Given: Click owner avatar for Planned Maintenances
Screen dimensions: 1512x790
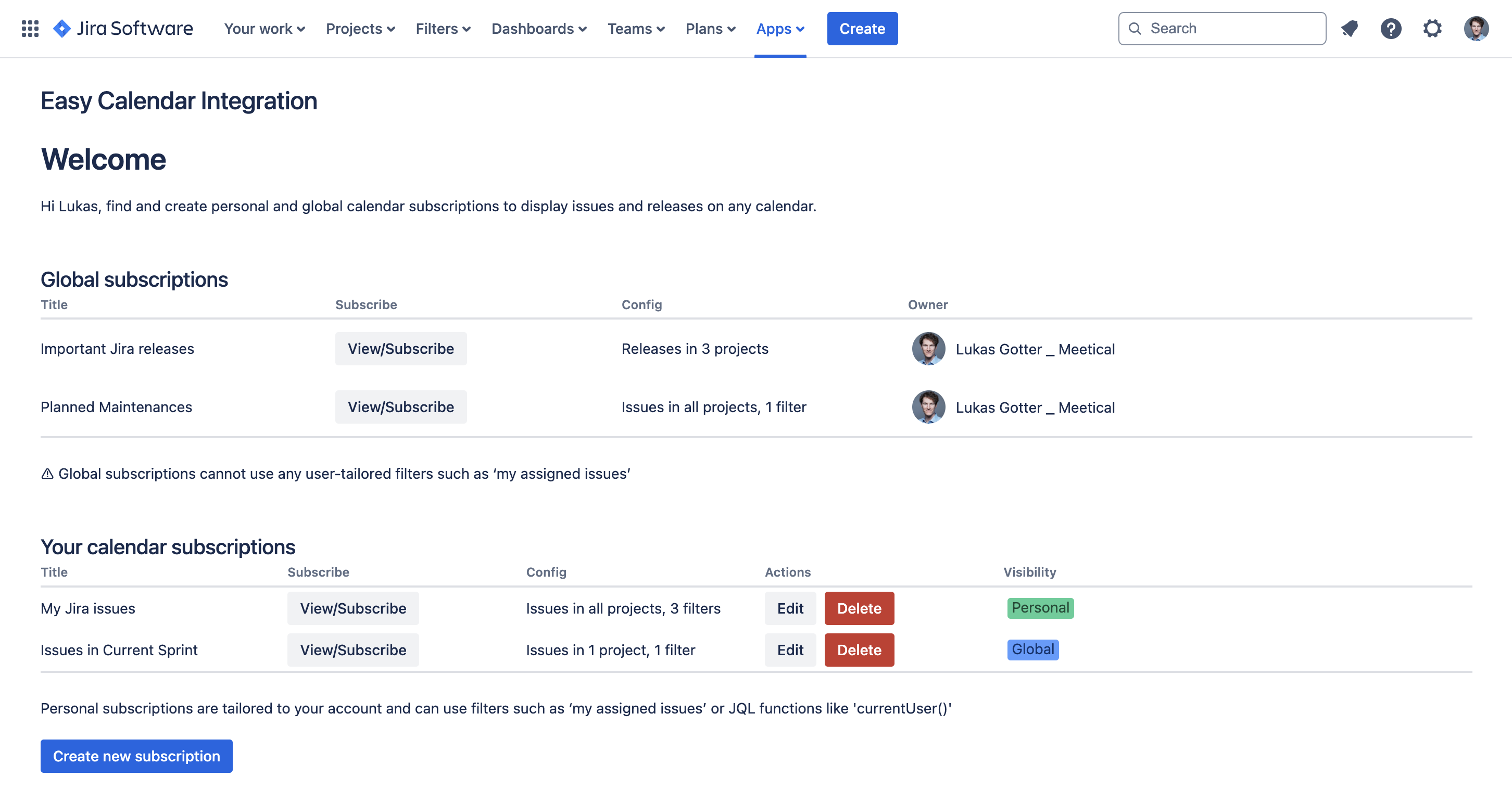Looking at the screenshot, I should click(x=928, y=407).
